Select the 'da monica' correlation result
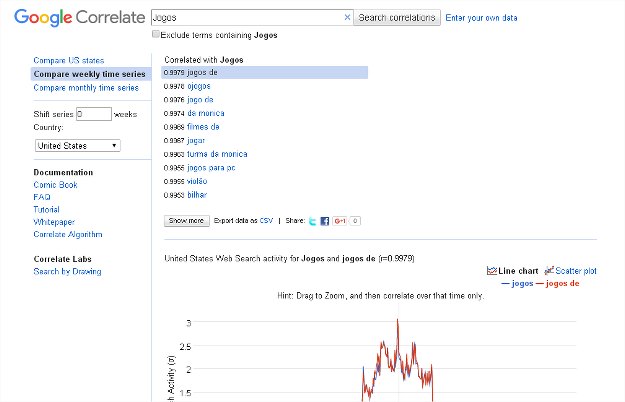625x402 pixels. [206, 113]
